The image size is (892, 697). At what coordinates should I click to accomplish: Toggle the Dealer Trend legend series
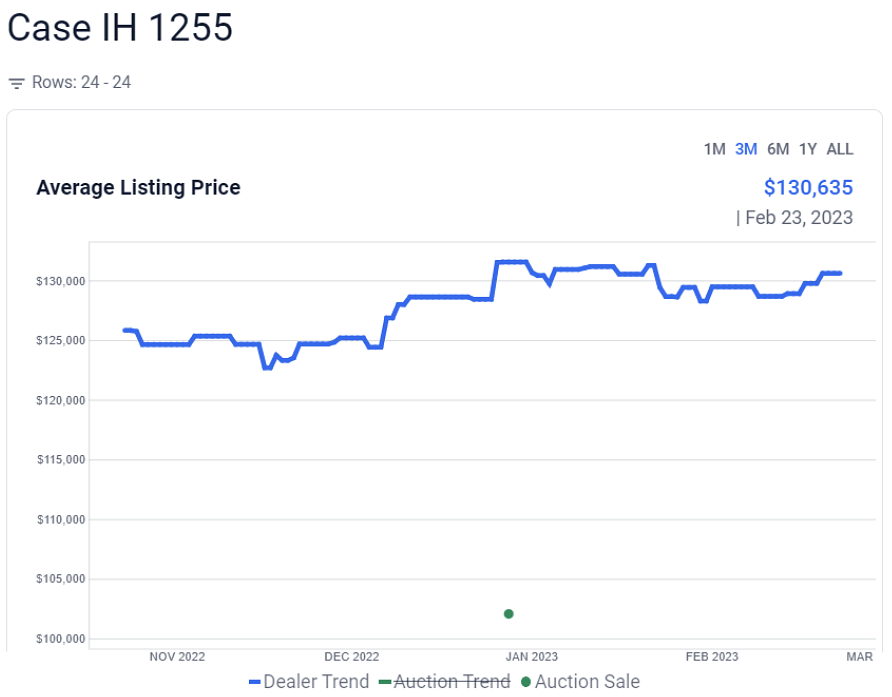pos(309,681)
